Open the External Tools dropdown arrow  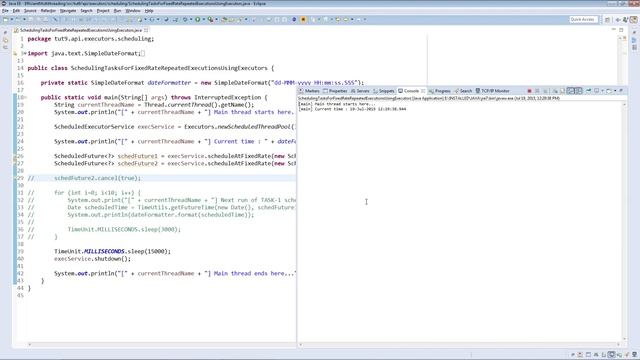217,19
